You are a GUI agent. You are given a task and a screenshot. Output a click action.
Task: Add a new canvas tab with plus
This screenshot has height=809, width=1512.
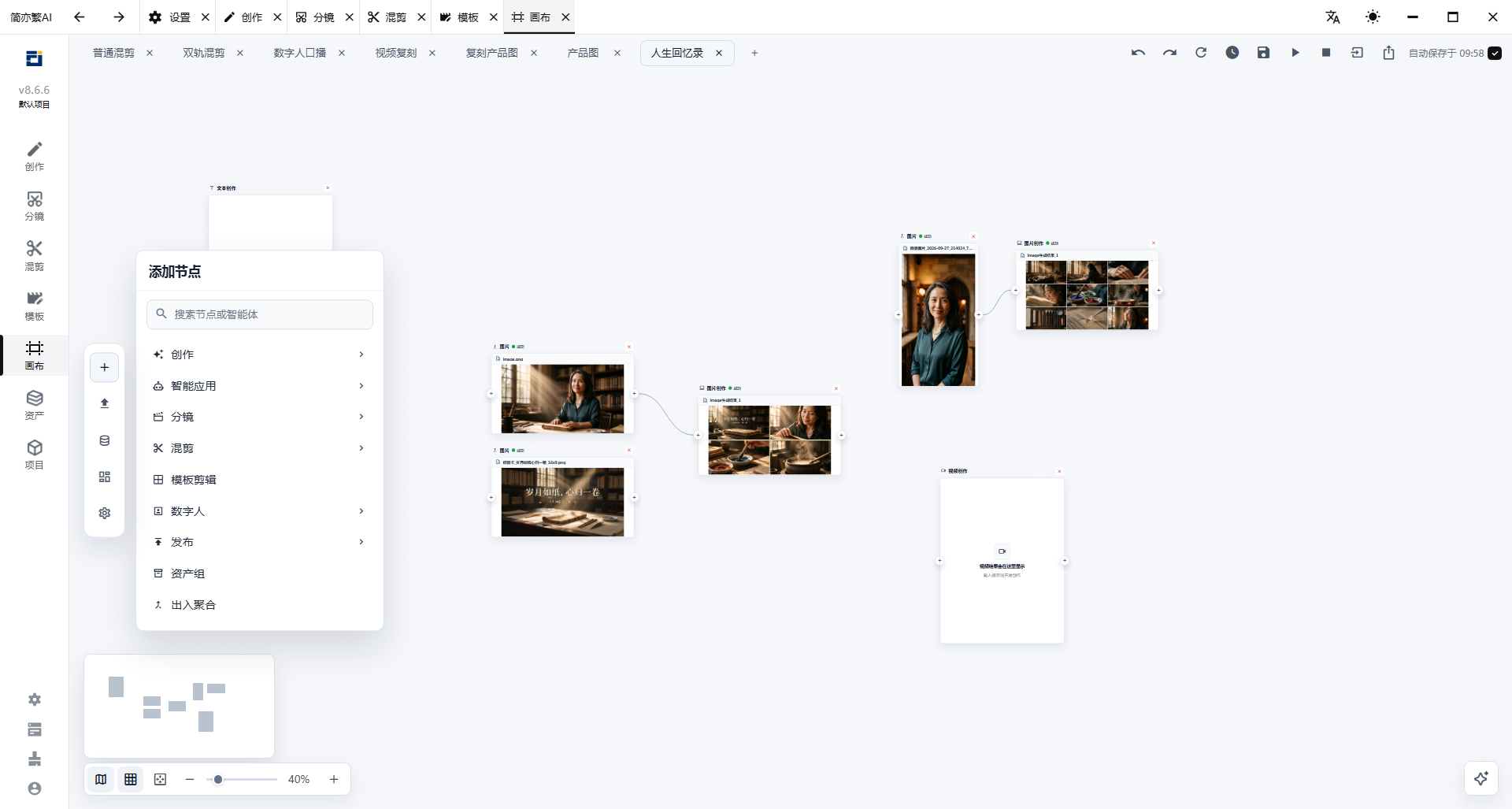pyautogui.click(x=754, y=53)
